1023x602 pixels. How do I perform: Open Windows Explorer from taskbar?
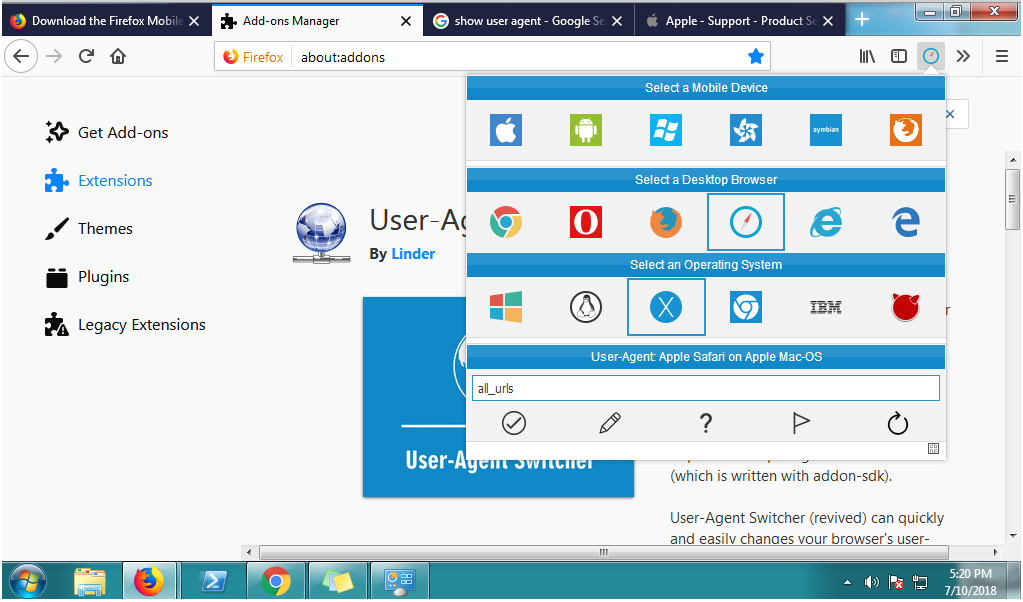click(x=89, y=580)
